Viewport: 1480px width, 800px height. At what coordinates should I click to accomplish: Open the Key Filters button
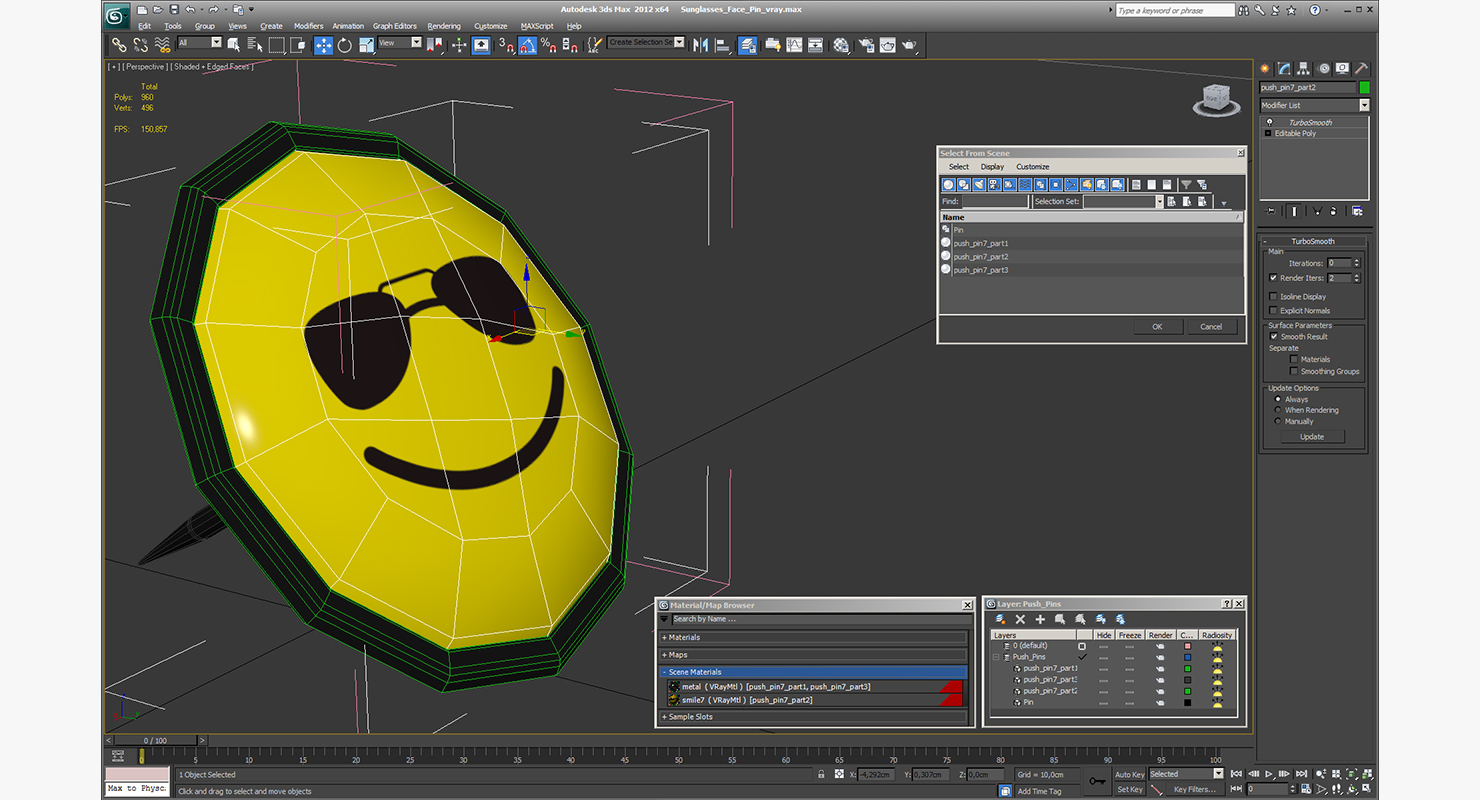pos(1195,789)
